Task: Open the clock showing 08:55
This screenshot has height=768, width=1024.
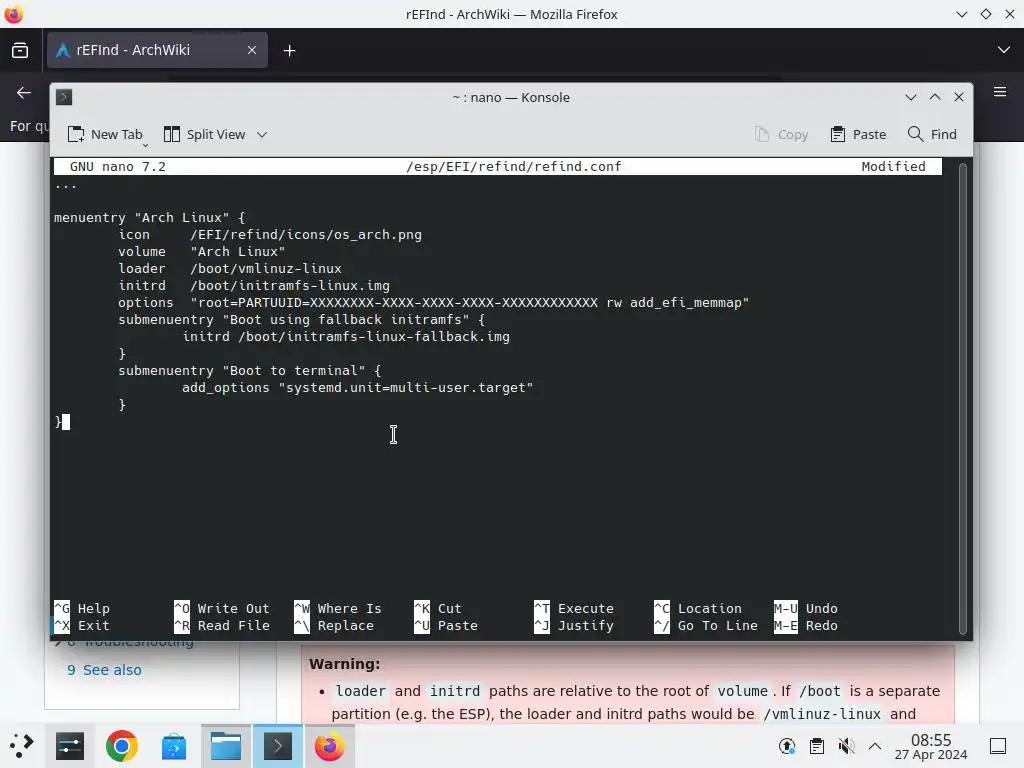Action: [931, 746]
